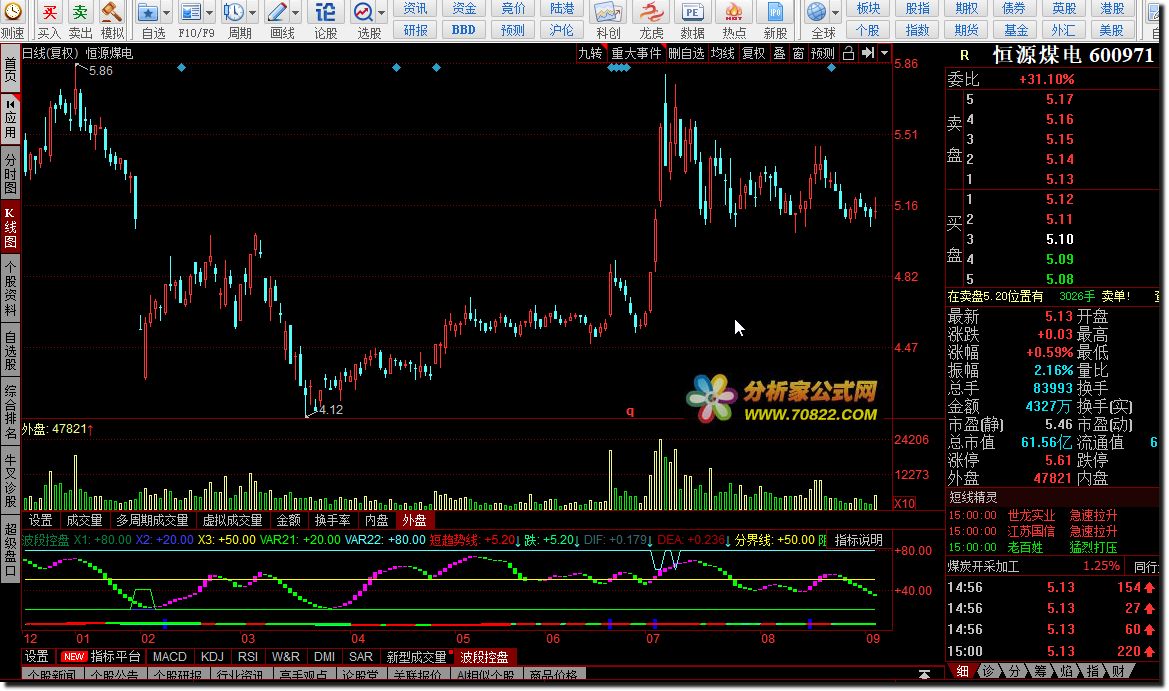Toggle the chart lock padlock icon
This screenshot has height=691, width=1169.
(848, 53)
